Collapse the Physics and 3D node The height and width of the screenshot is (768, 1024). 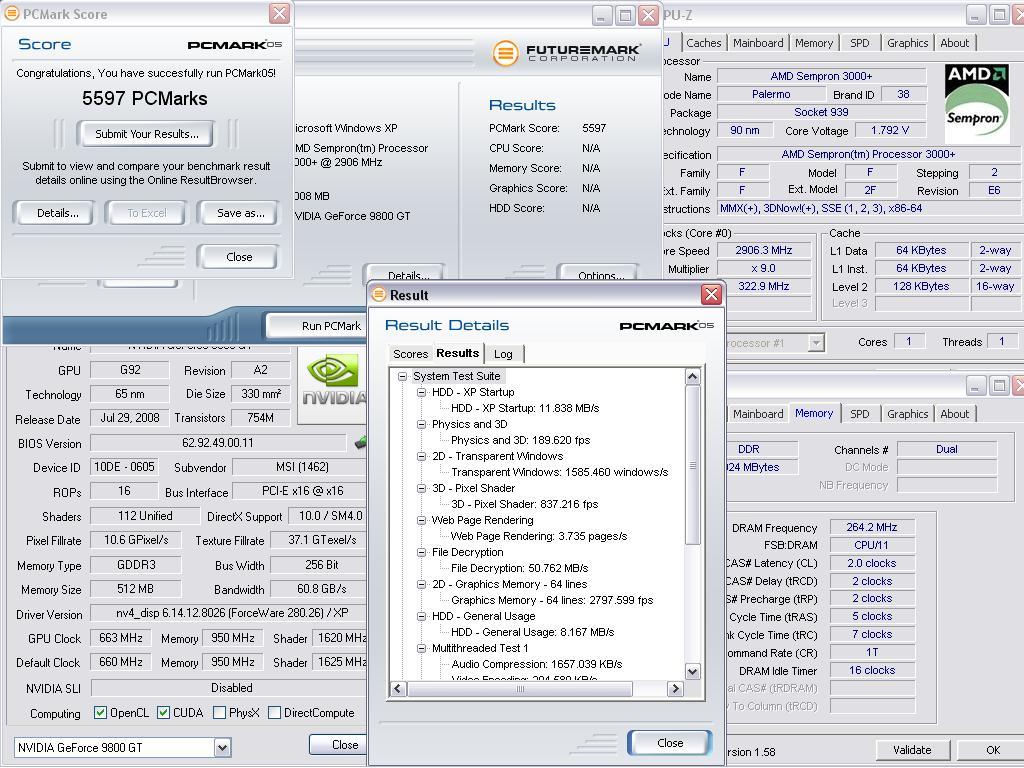click(421, 424)
